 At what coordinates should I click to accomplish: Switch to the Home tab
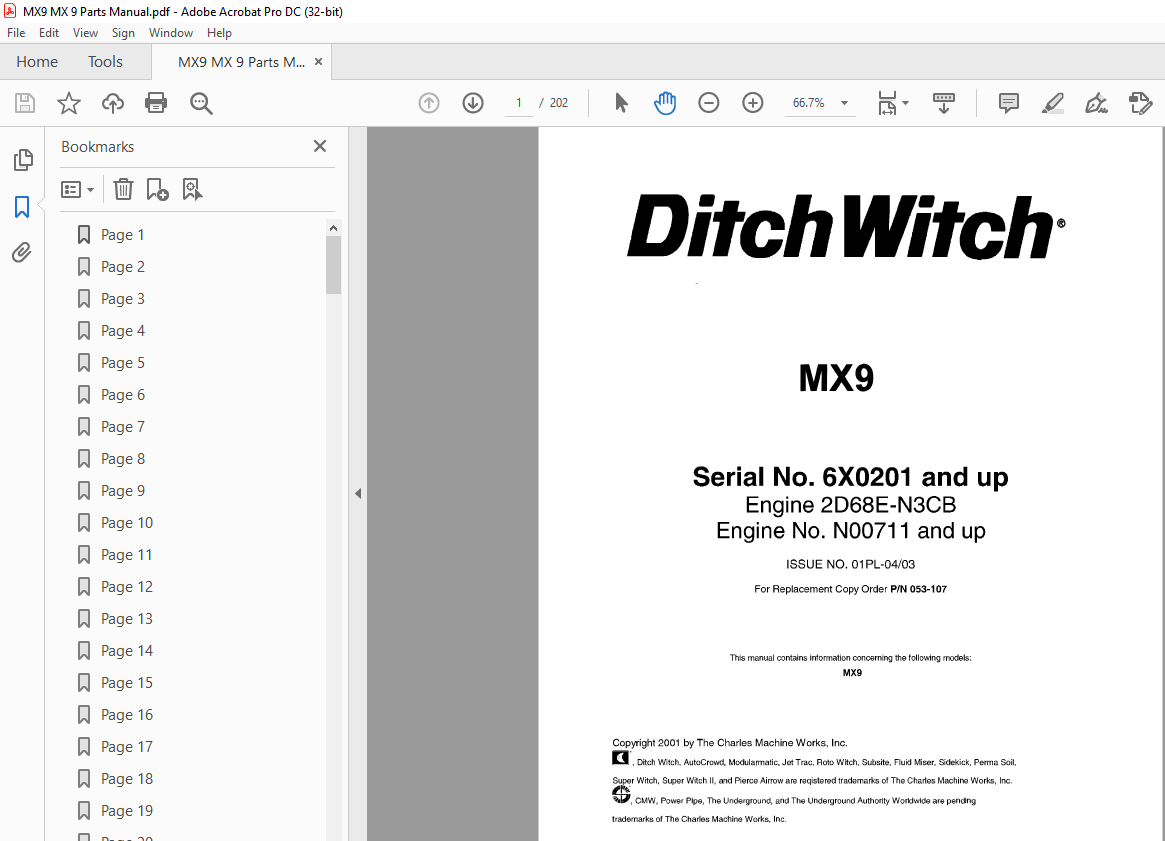point(37,62)
